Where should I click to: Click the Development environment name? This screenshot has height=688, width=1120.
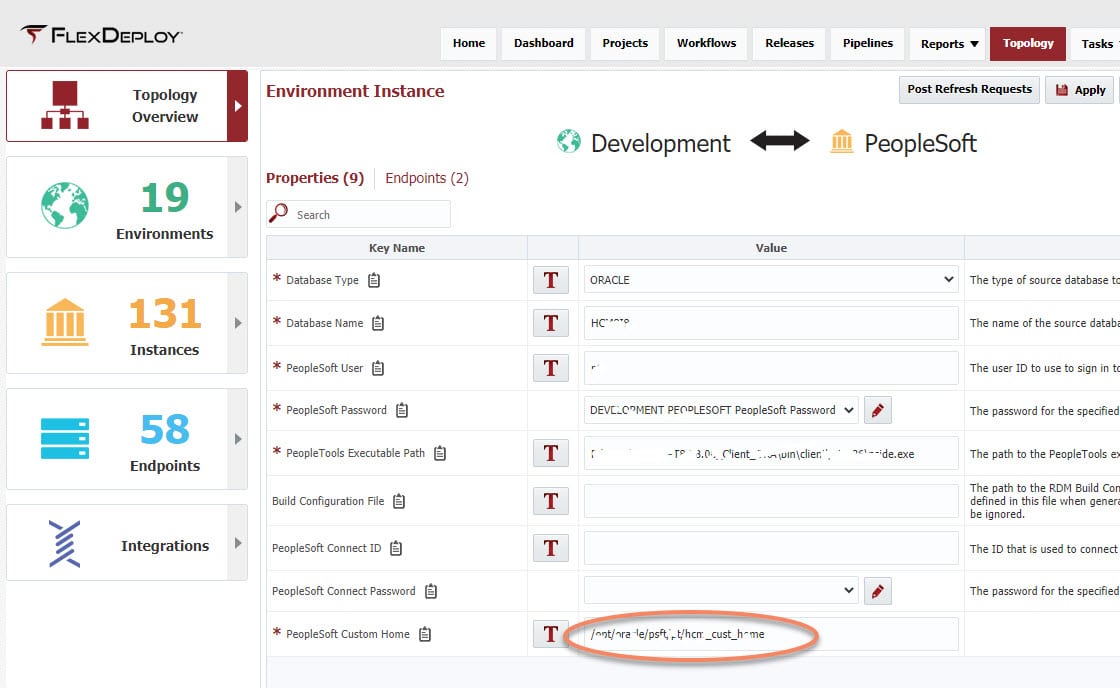click(x=661, y=144)
